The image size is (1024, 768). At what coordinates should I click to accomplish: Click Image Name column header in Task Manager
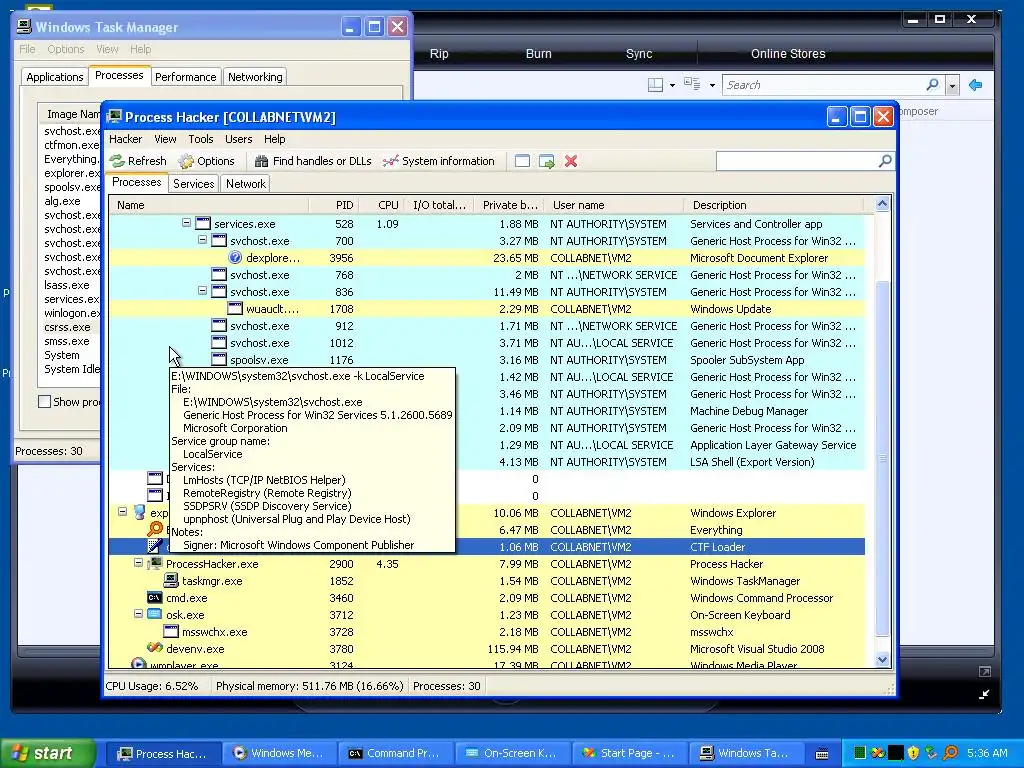[x=69, y=114]
